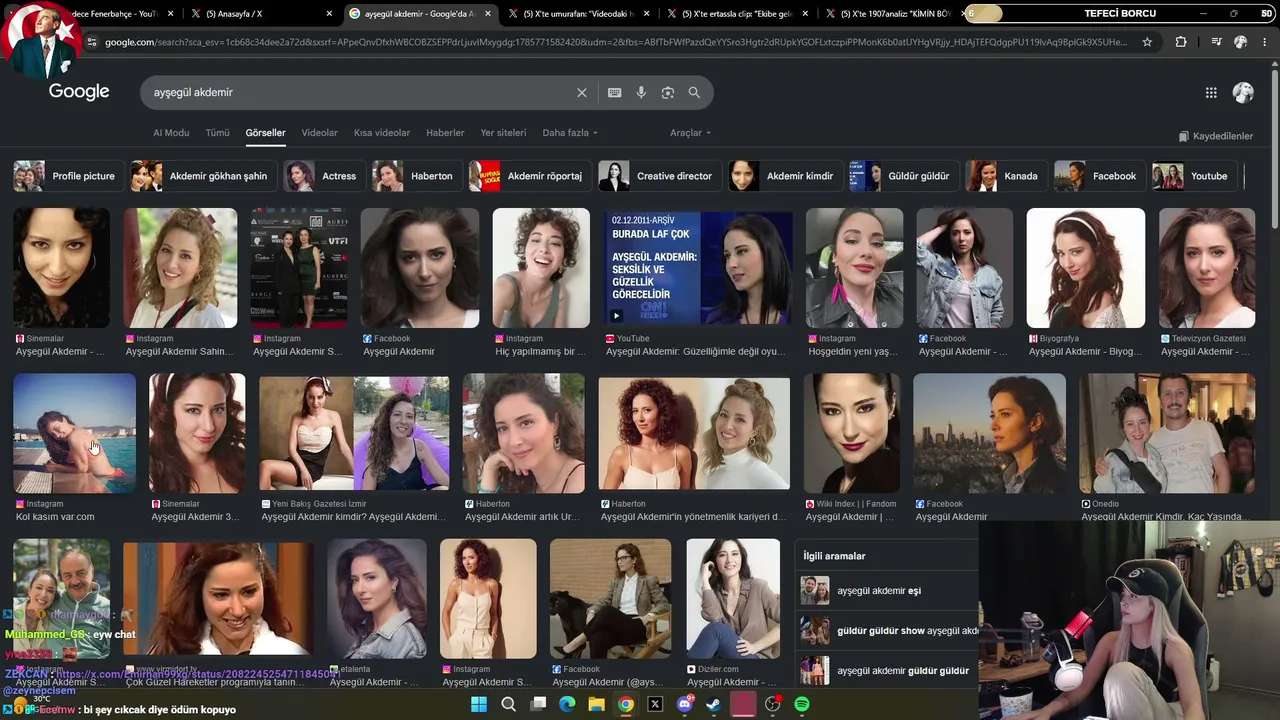Apply the Haberton filter chip

click(x=417, y=176)
